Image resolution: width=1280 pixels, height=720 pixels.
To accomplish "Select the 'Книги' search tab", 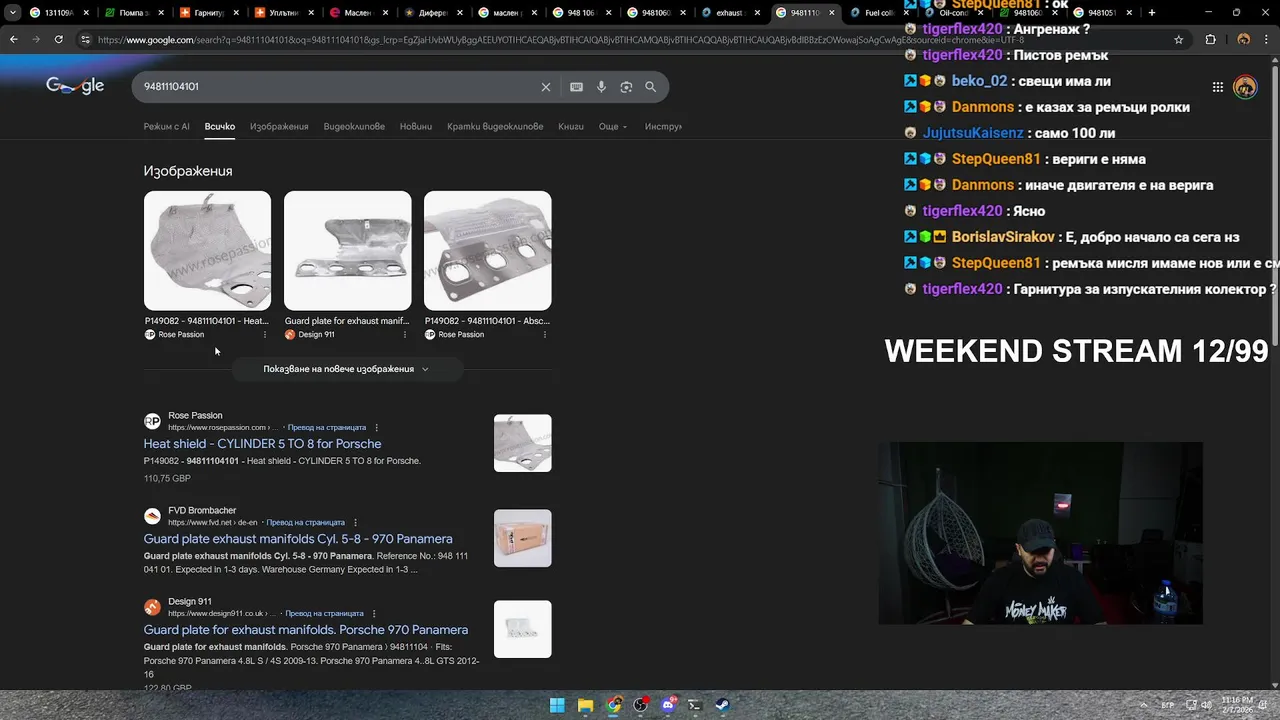I will point(571,127).
